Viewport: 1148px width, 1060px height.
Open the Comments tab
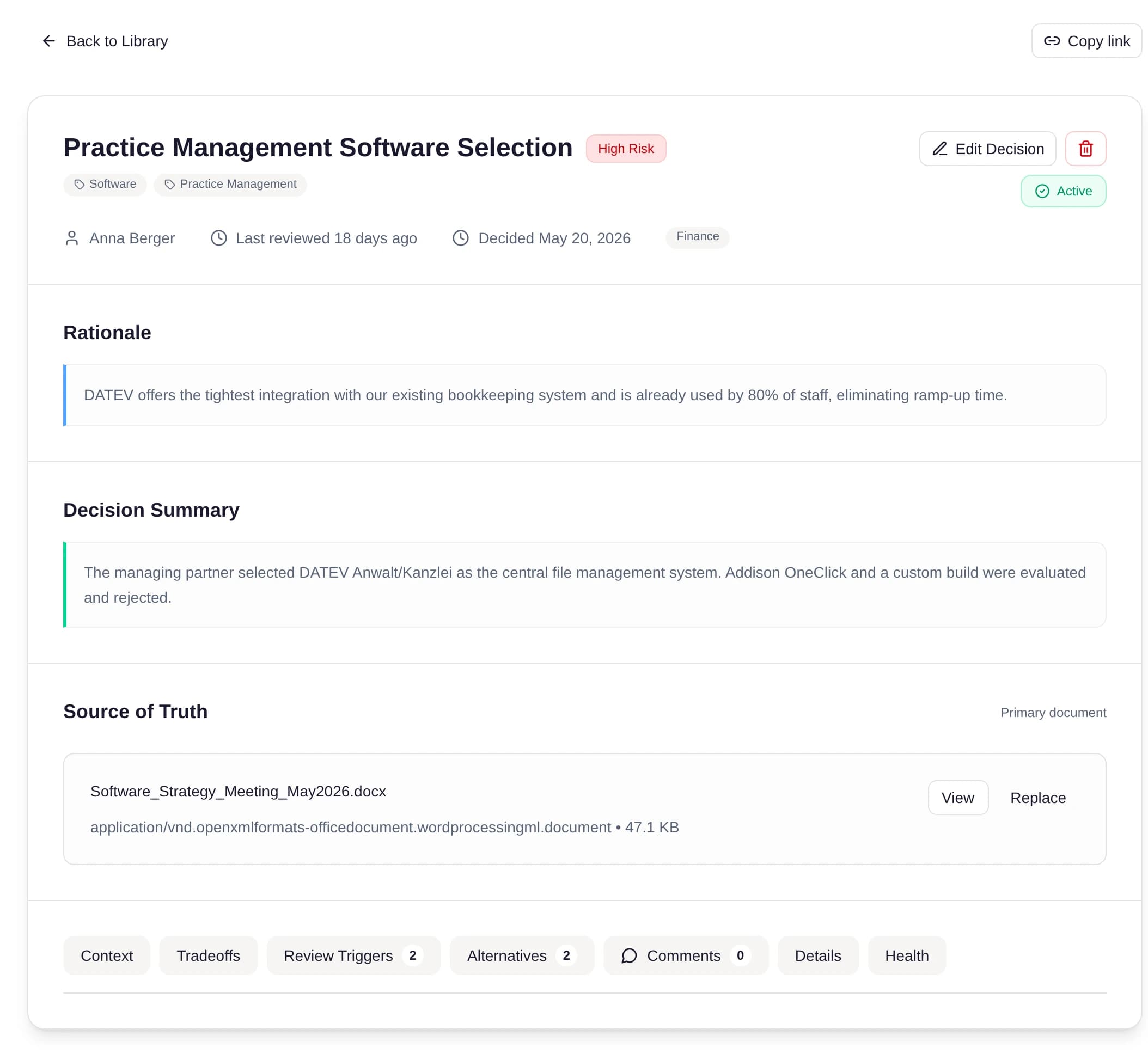pyautogui.click(x=686, y=955)
